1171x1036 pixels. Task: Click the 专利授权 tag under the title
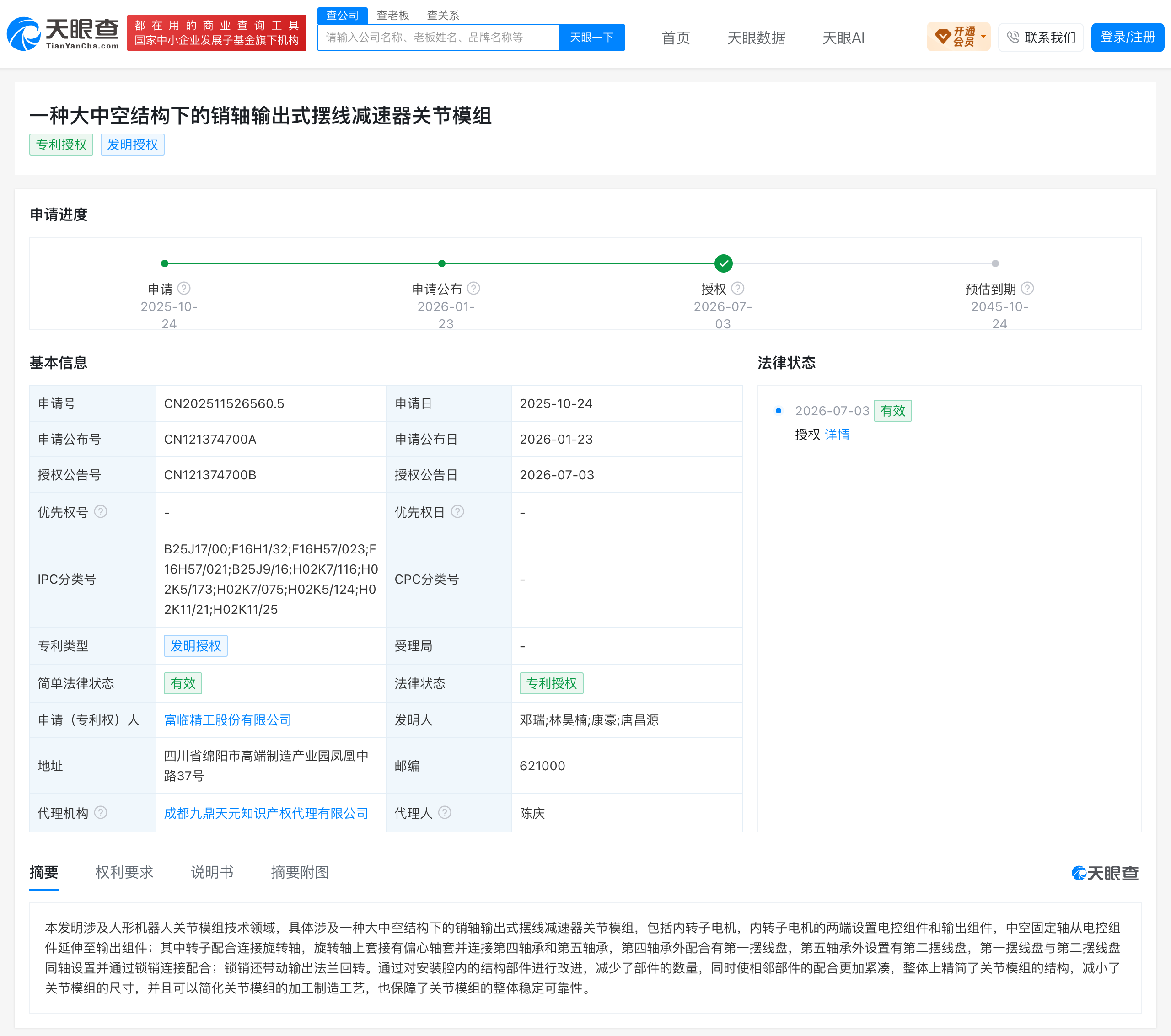click(x=61, y=145)
